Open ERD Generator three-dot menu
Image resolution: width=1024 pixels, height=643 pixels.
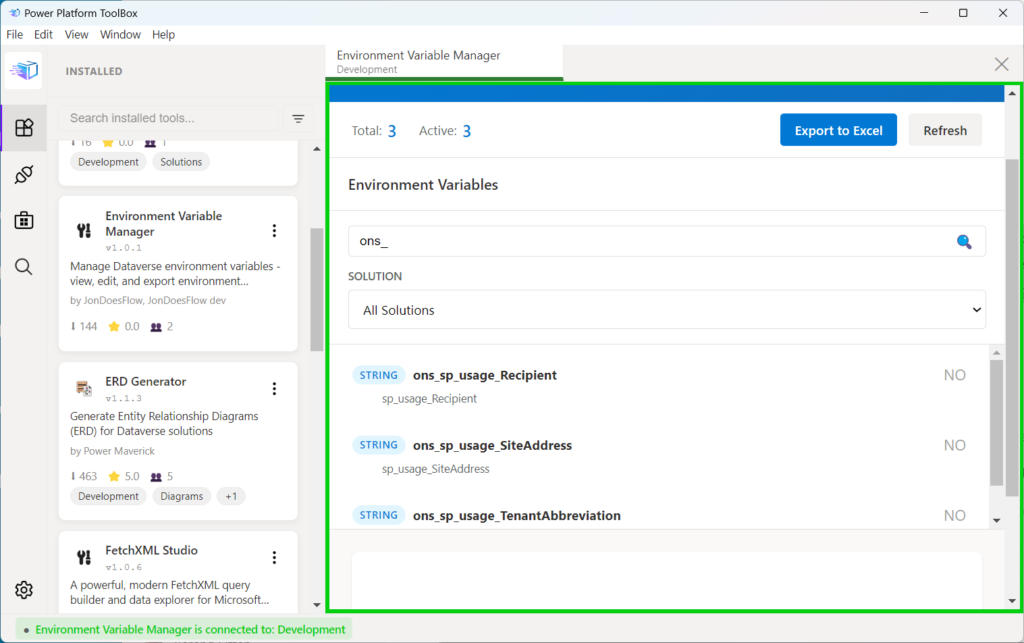coord(274,389)
